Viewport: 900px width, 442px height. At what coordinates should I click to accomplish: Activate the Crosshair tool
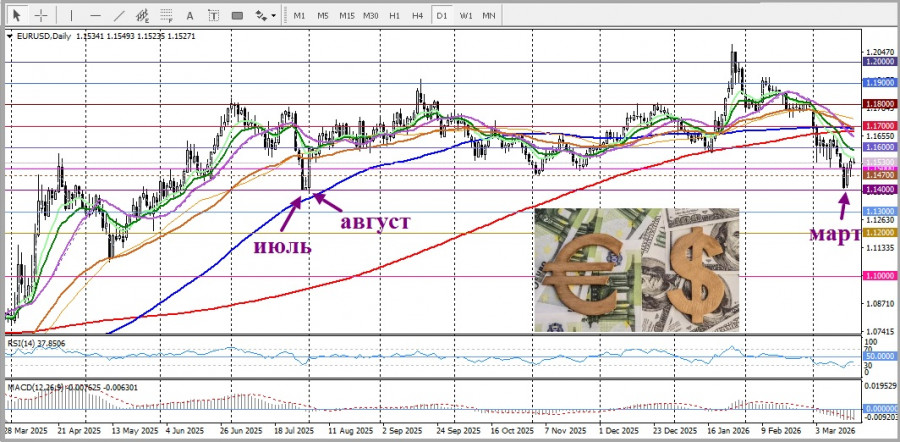tap(41, 15)
